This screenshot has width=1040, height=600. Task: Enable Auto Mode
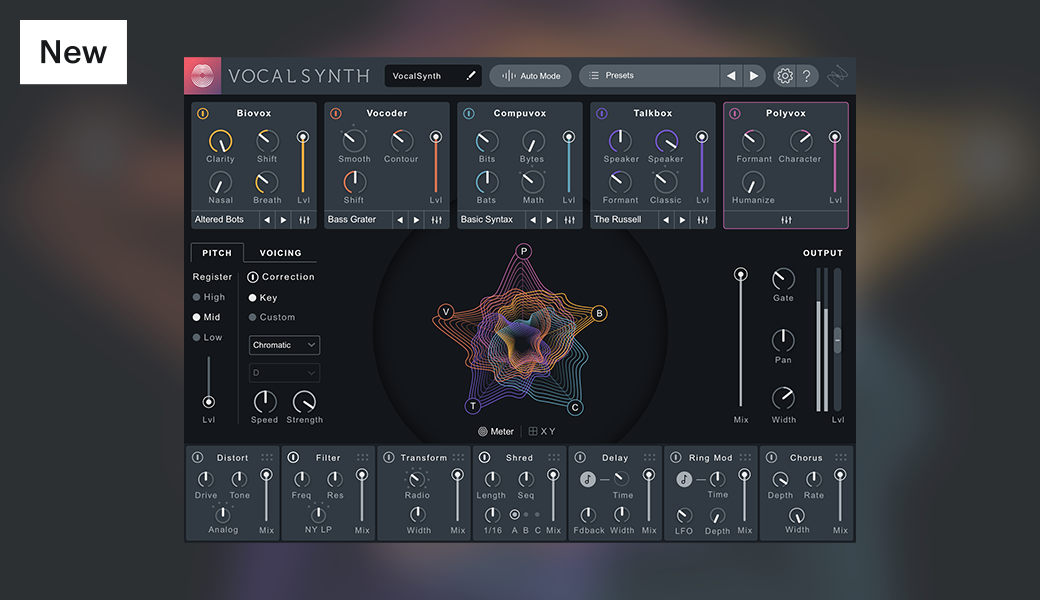point(531,76)
